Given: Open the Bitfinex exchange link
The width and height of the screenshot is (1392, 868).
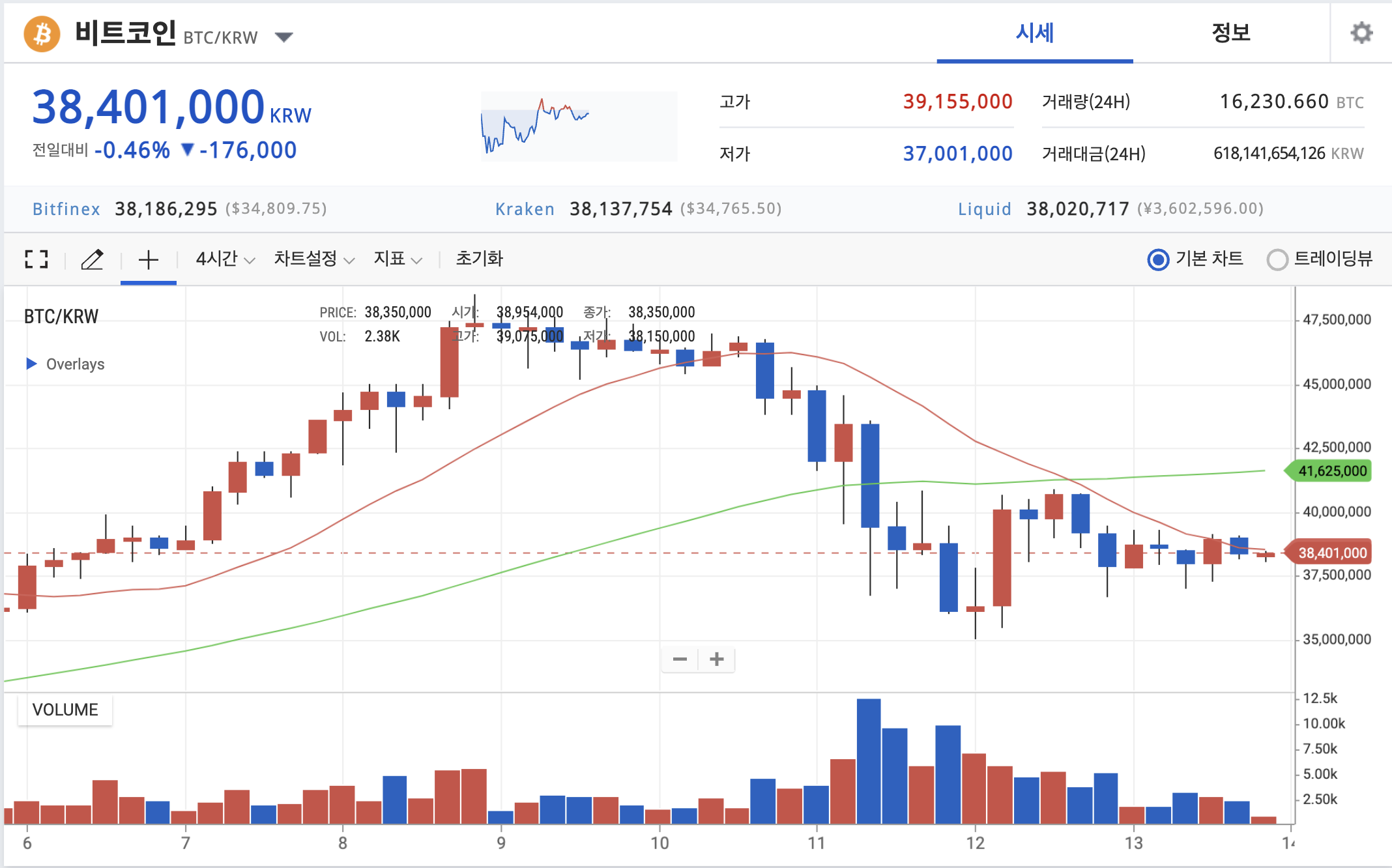Looking at the screenshot, I should coord(66,209).
